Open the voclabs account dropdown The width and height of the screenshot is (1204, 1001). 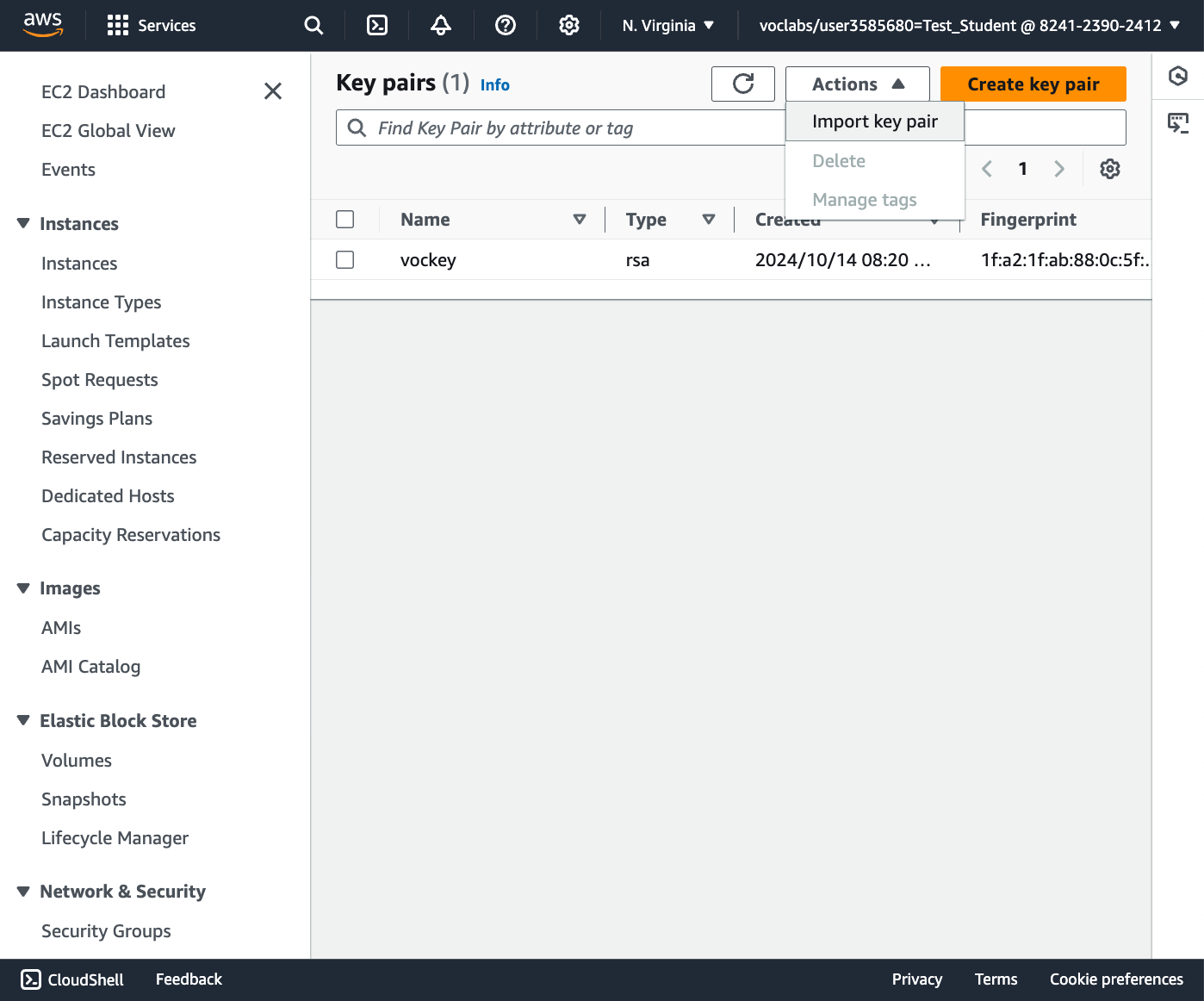coord(970,26)
